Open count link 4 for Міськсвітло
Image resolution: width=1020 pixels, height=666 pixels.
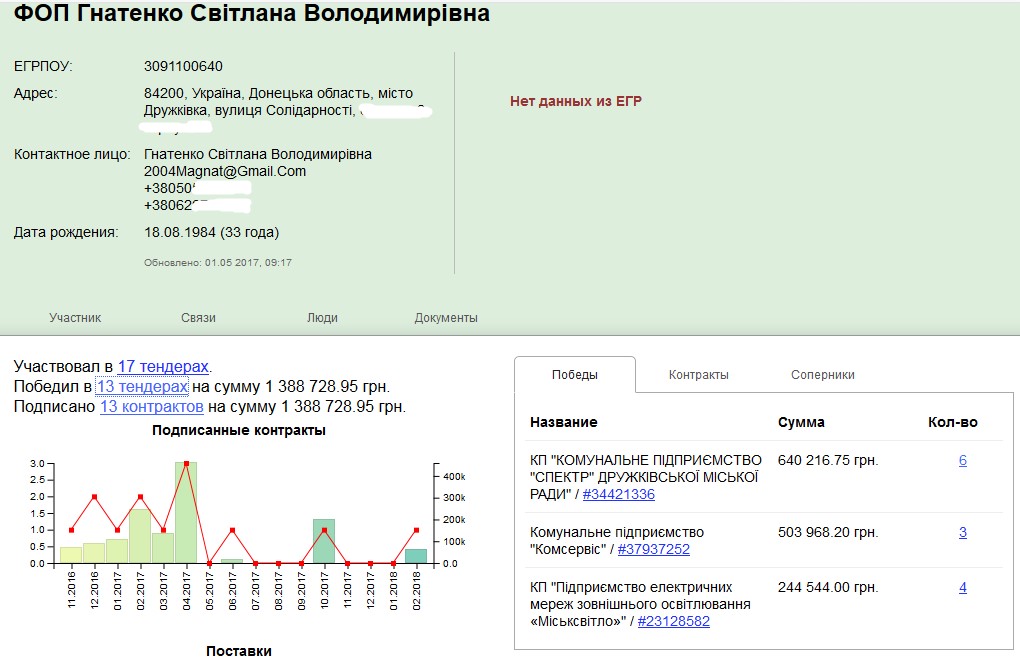[962, 588]
